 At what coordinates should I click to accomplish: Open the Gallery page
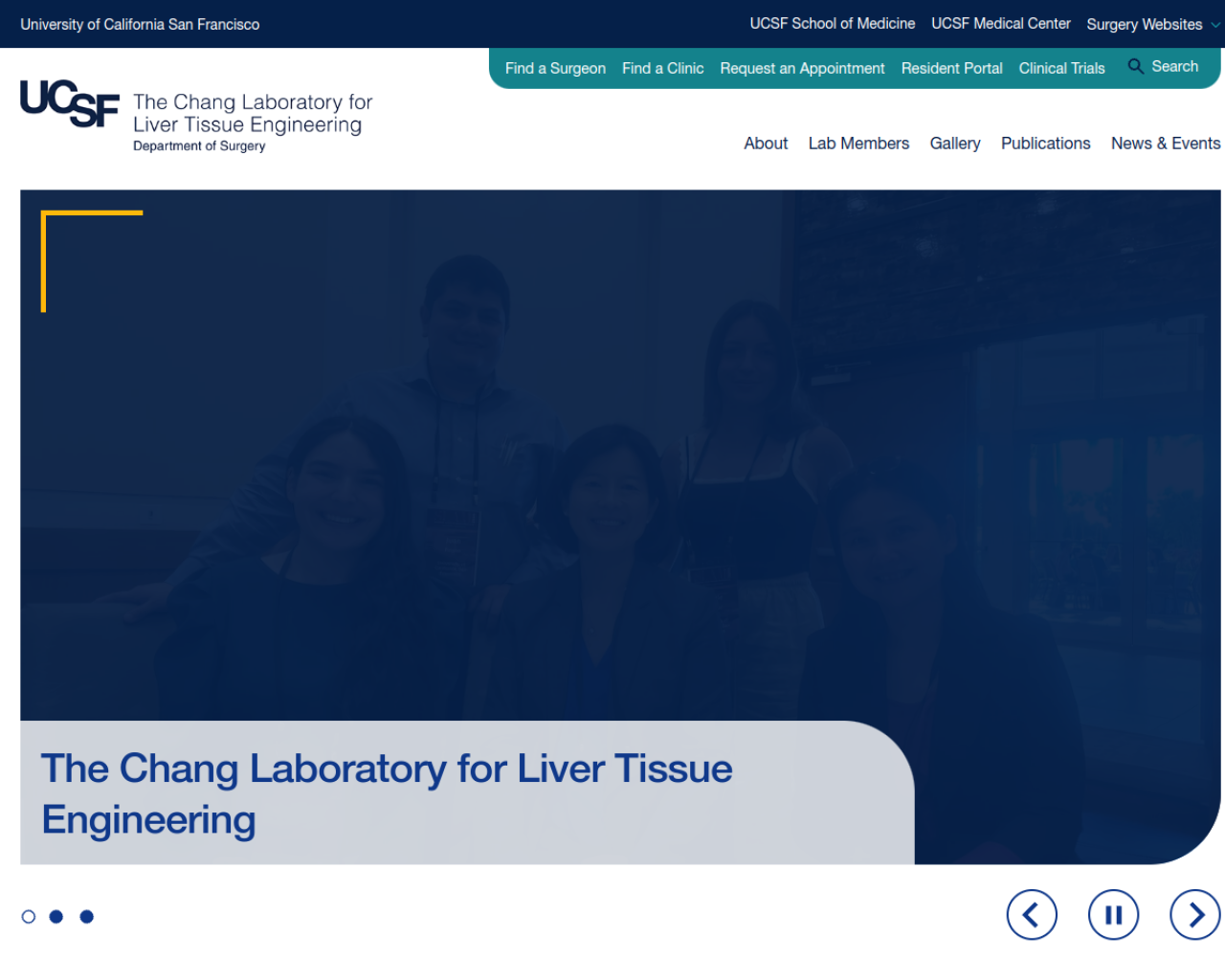955,144
